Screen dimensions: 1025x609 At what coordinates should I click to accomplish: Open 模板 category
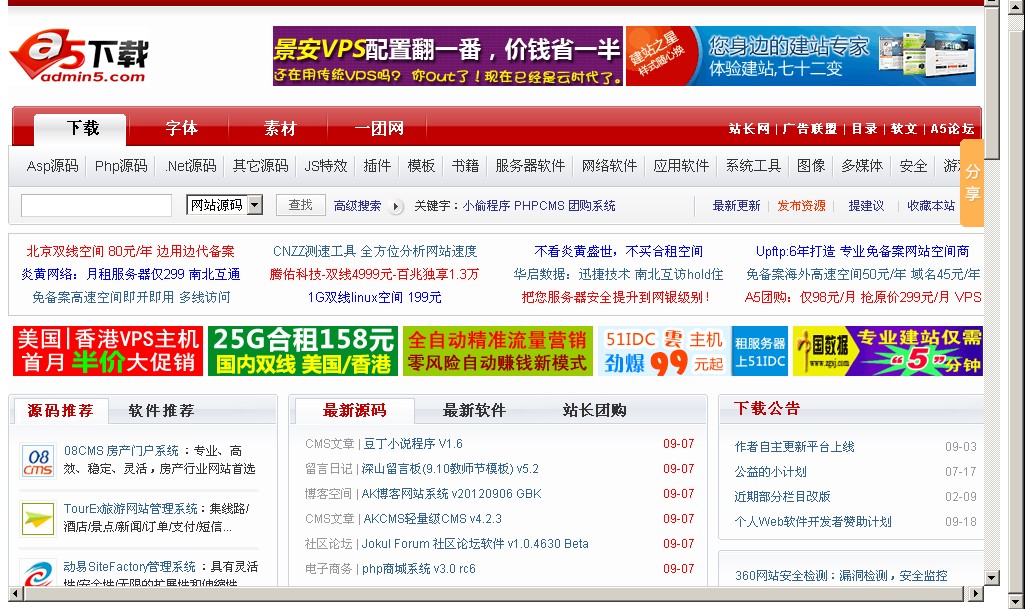click(x=421, y=166)
